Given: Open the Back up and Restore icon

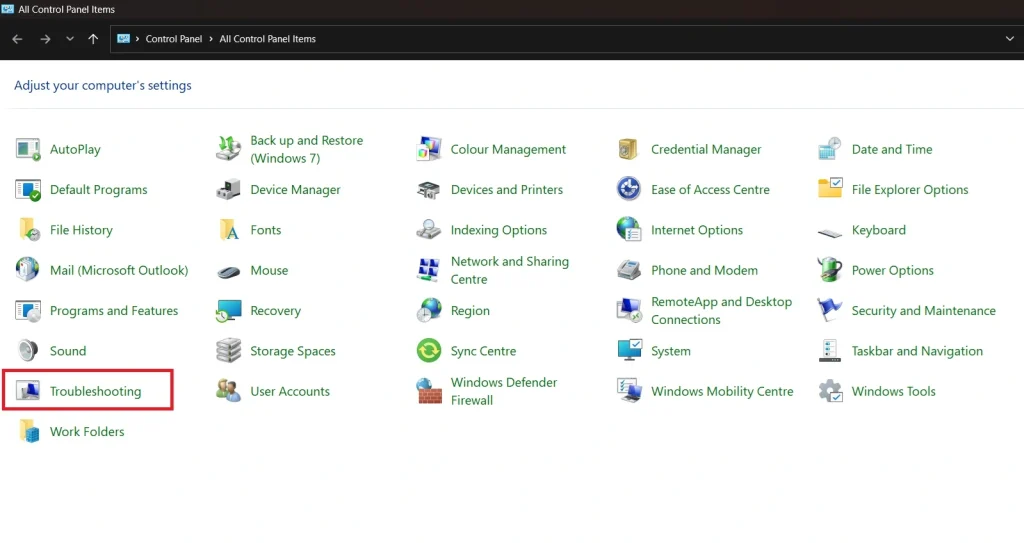Looking at the screenshot, I should tap(229, 149).
